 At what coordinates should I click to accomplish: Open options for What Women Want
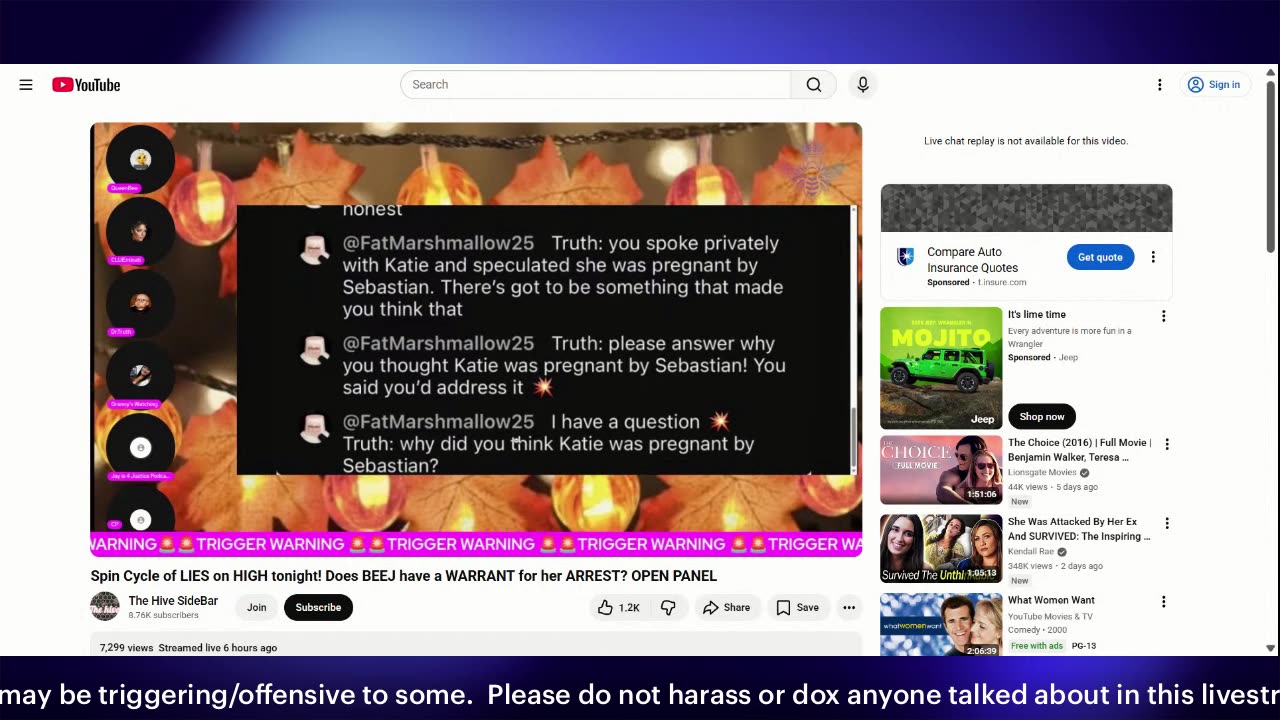[x=1163, y=602]
